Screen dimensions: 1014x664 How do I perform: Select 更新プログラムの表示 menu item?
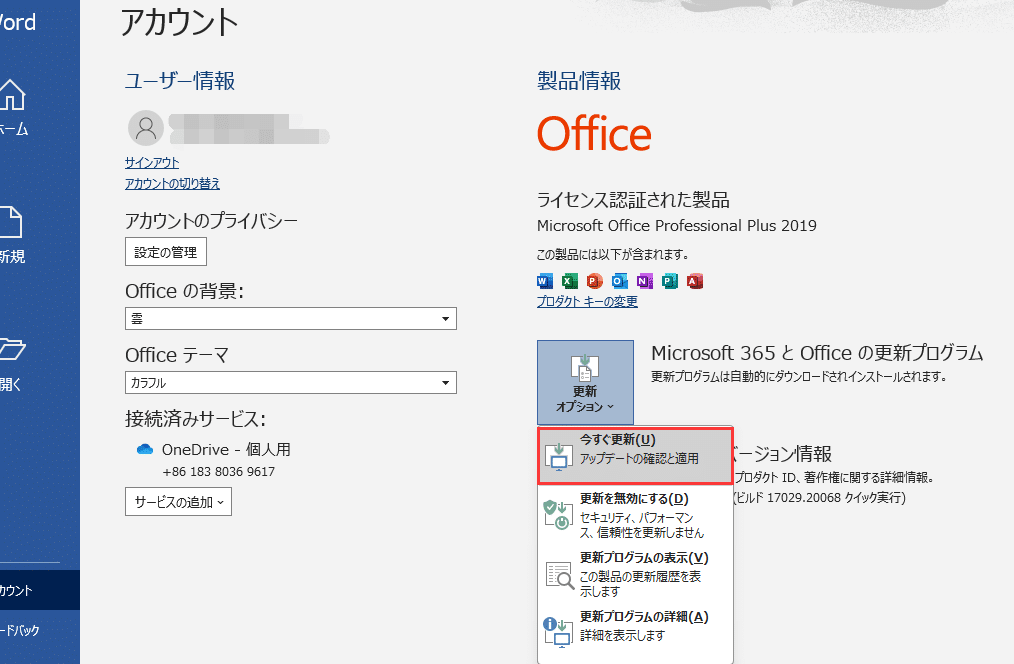coord(635,573)
